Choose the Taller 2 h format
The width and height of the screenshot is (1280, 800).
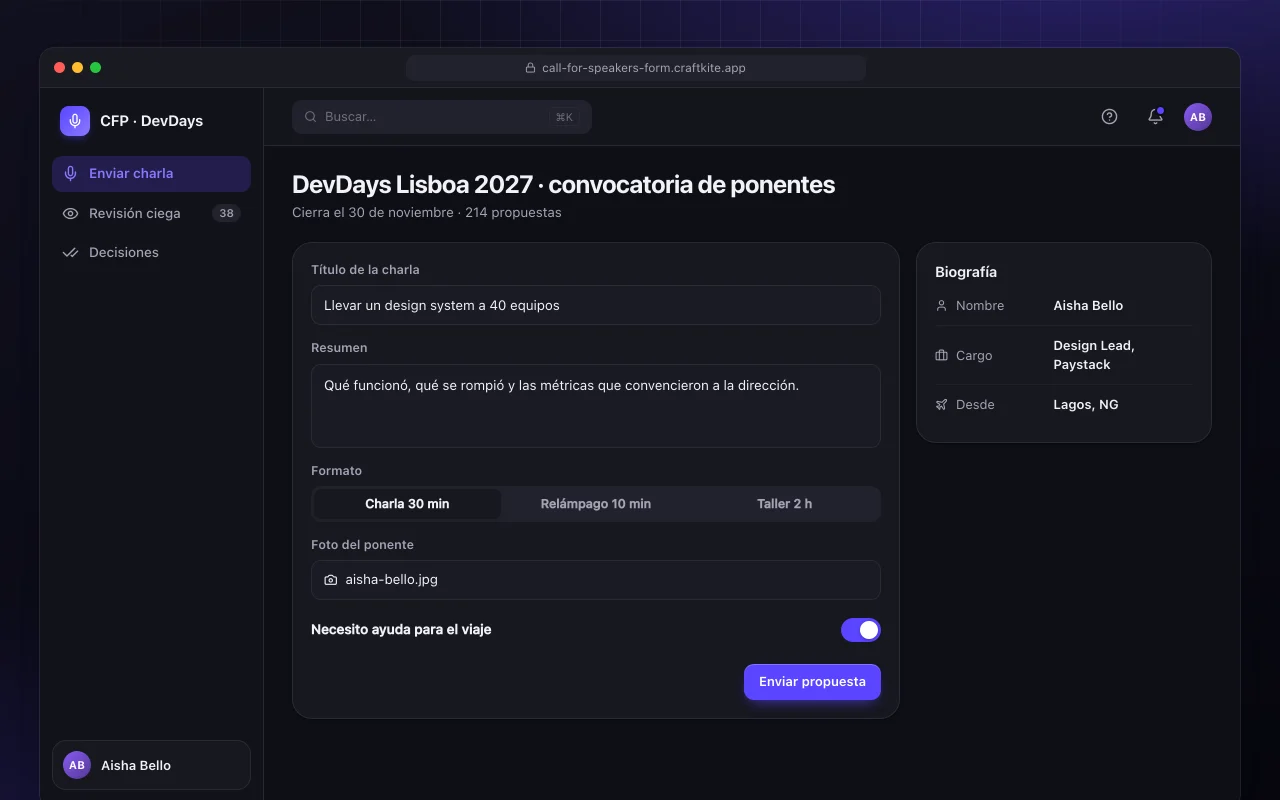point(785,504)
